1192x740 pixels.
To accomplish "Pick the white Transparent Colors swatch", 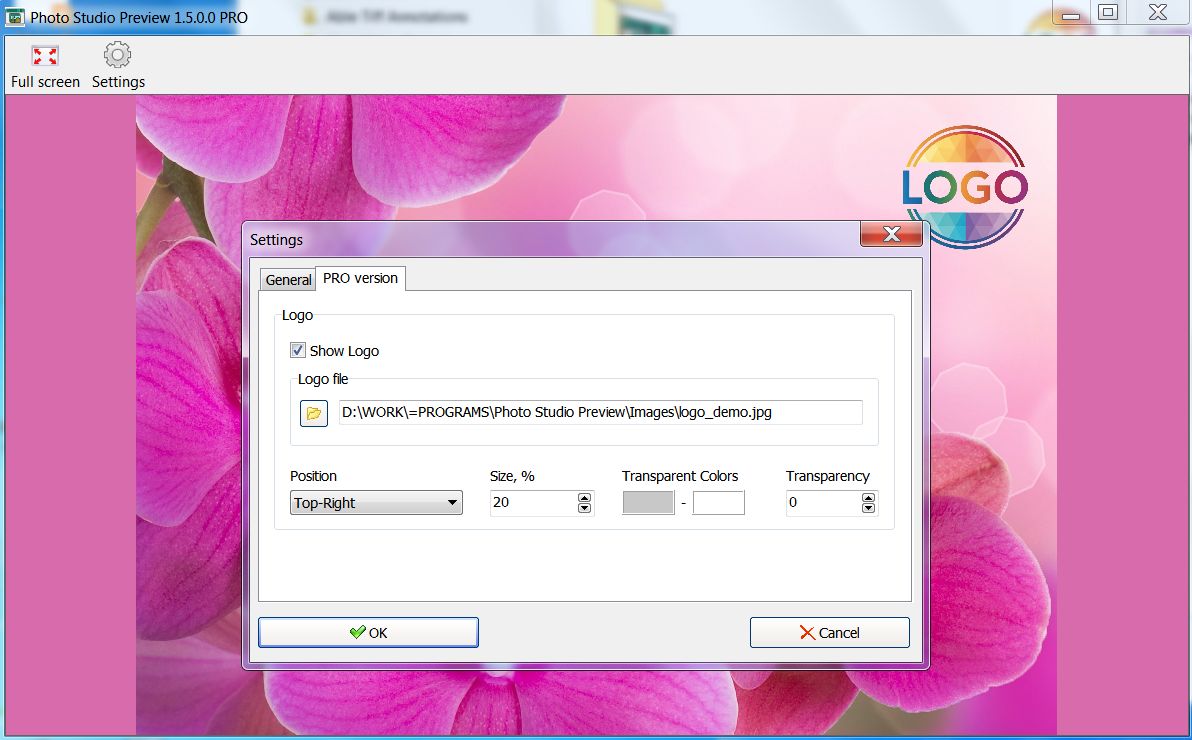I will [x=718, y=503].
